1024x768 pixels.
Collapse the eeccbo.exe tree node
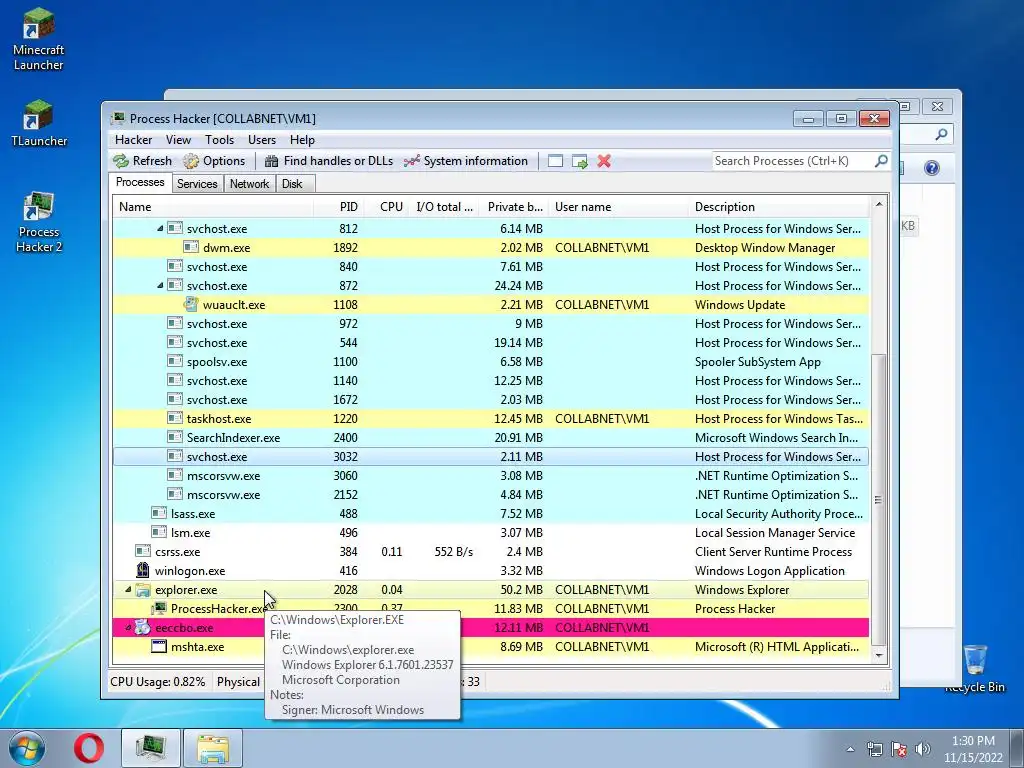(x=128, y=628)
